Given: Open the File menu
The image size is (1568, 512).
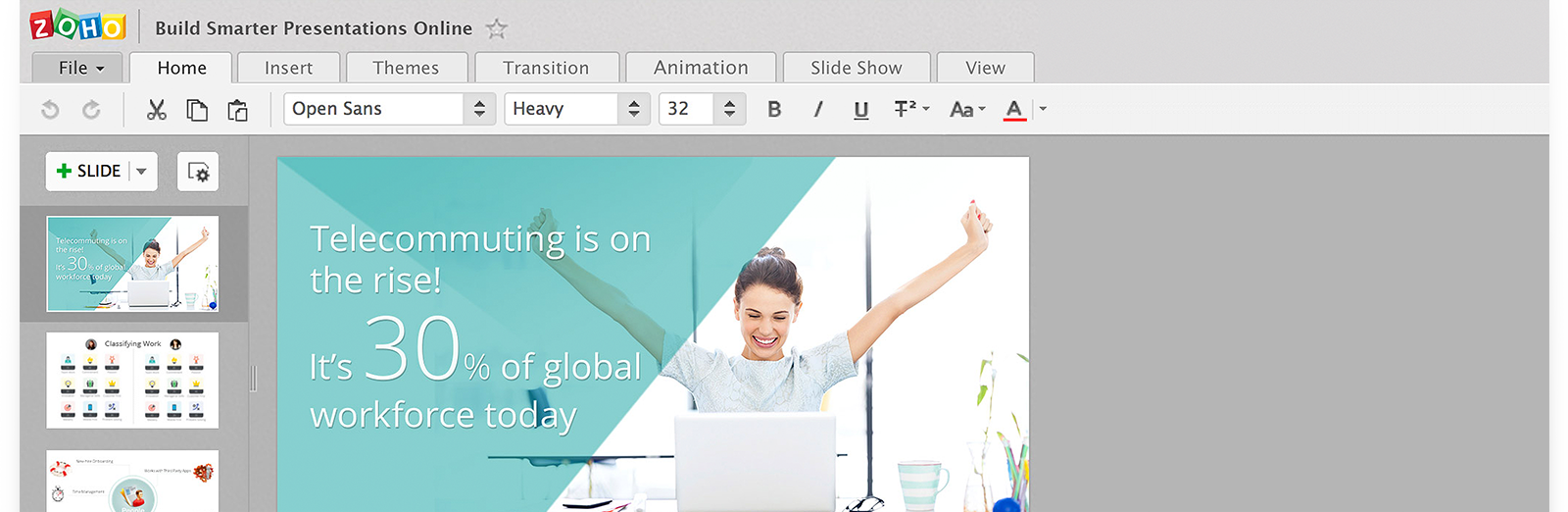Looking at the screenshot, I should tap(78, 68).
